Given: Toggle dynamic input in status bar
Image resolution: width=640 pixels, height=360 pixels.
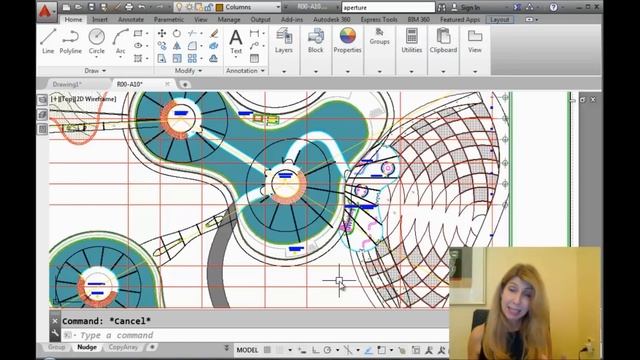Looking at the screenshot, I should [302, 350].
